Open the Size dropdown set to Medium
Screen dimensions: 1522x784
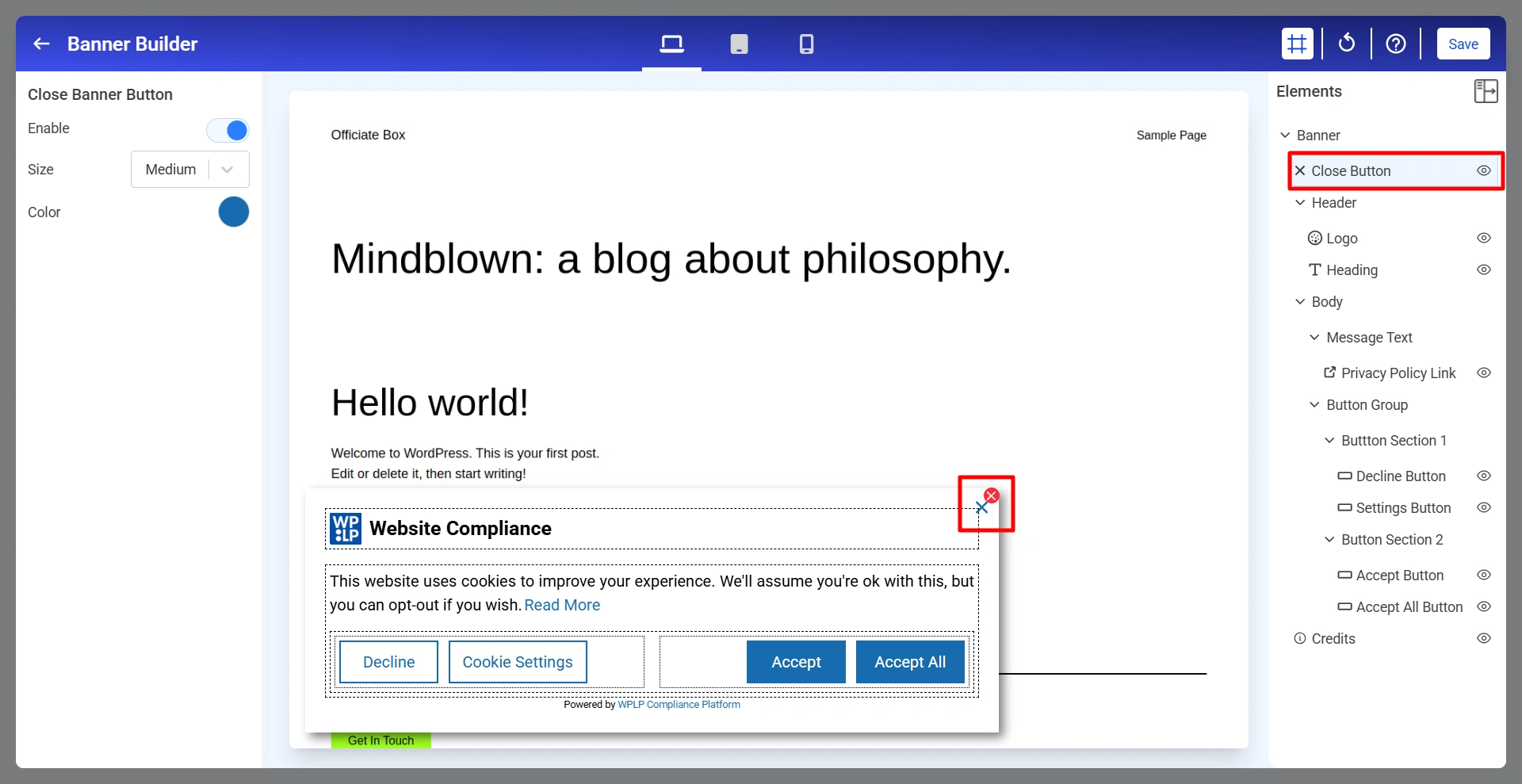189,170
